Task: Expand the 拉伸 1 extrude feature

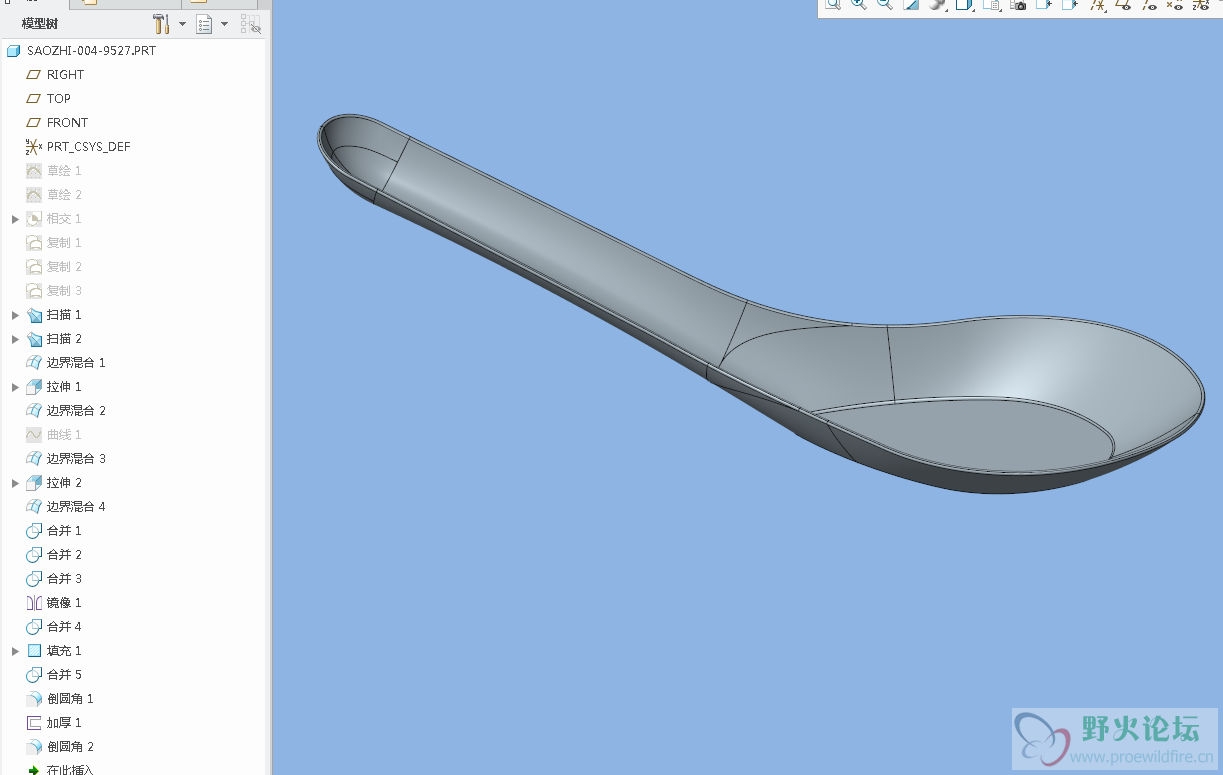Action: (15, 386)
